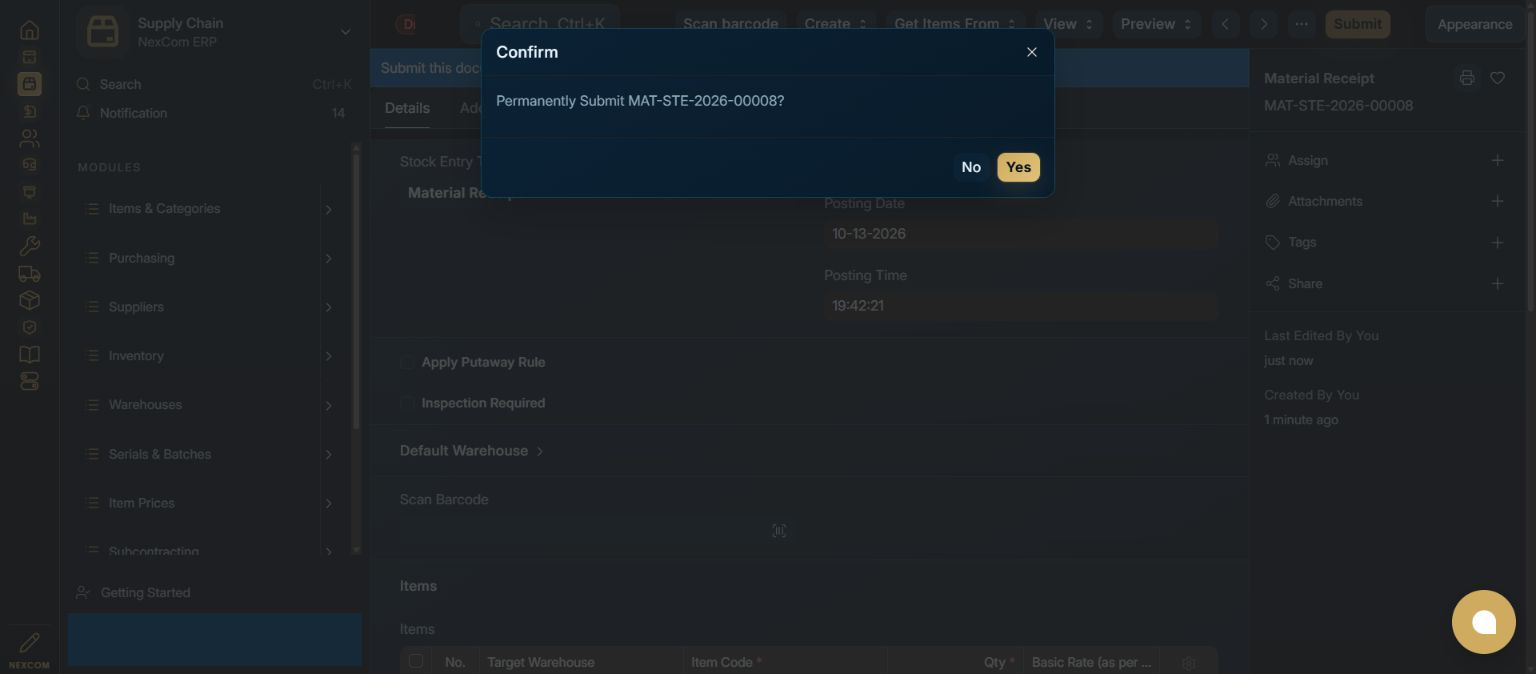Select all rows checkbox in Items table
This screenshot has height=674, width=1536.
(x=416, y=661)
